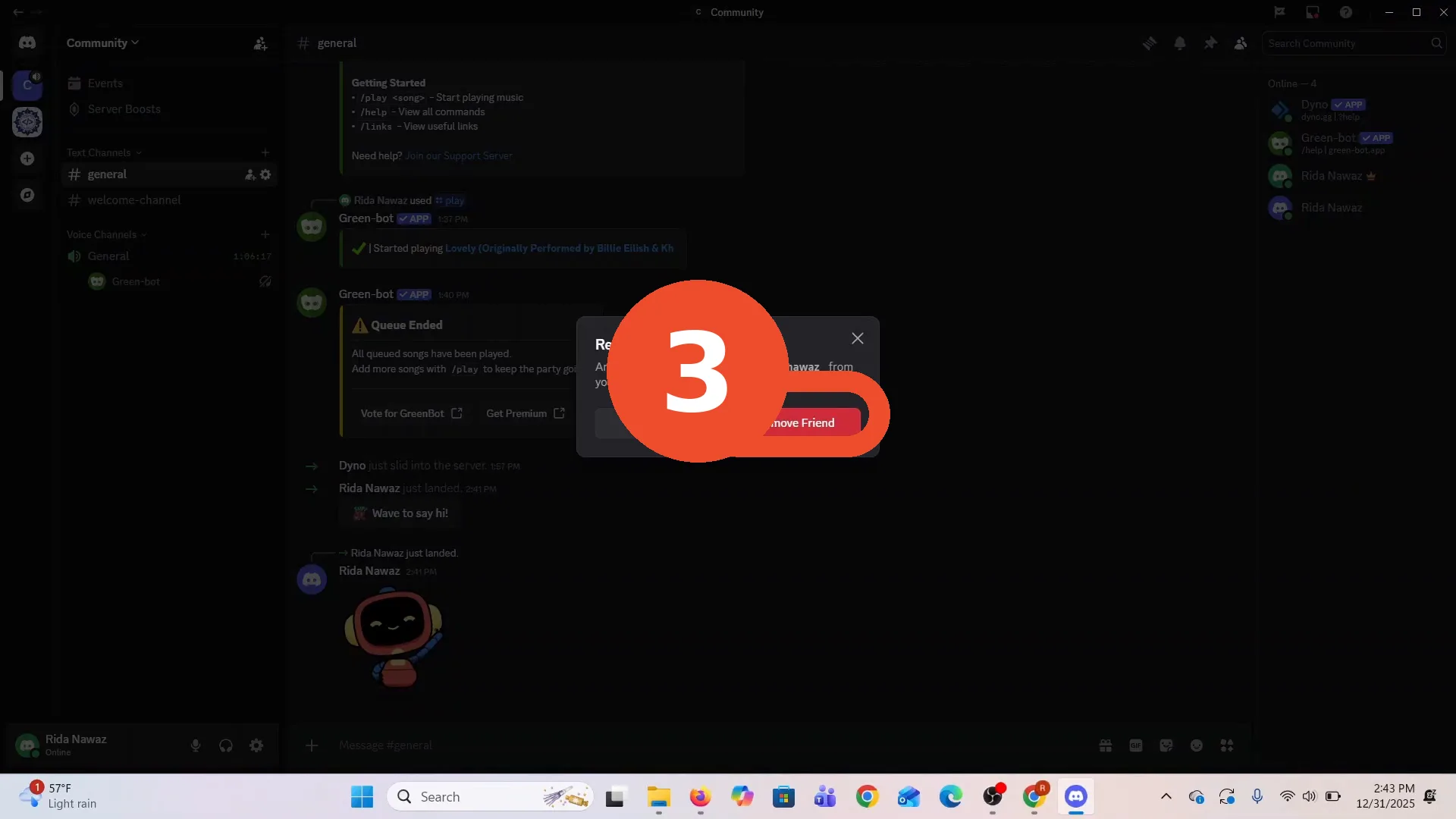Open the emoji picker
The width and height of the screenshot is (1456, 819).
(1197, 745)
